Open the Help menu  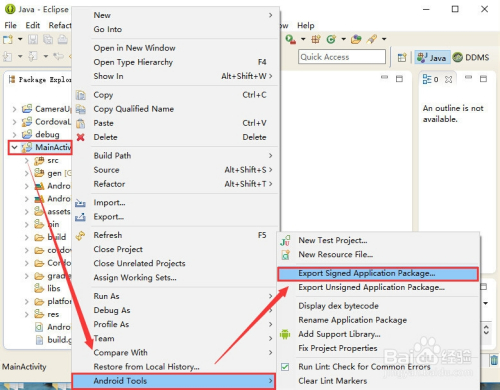click(306, 25)
